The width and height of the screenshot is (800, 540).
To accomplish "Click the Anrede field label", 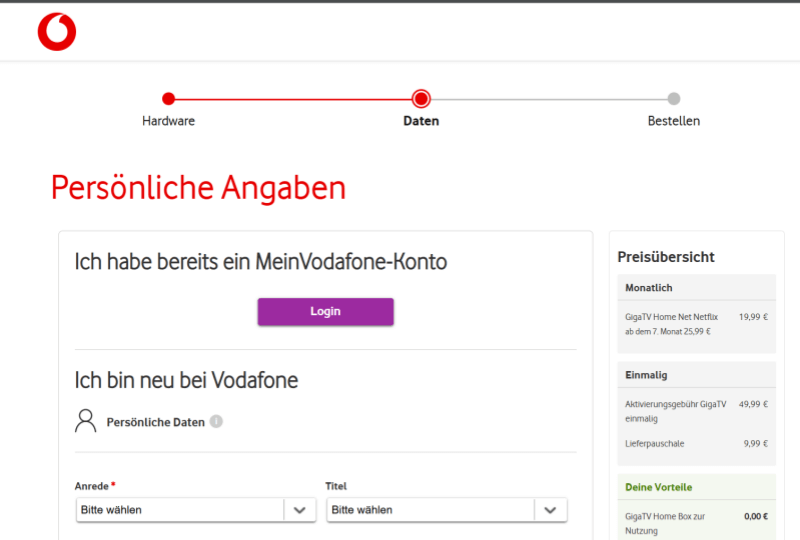I will tap(92, 486).
